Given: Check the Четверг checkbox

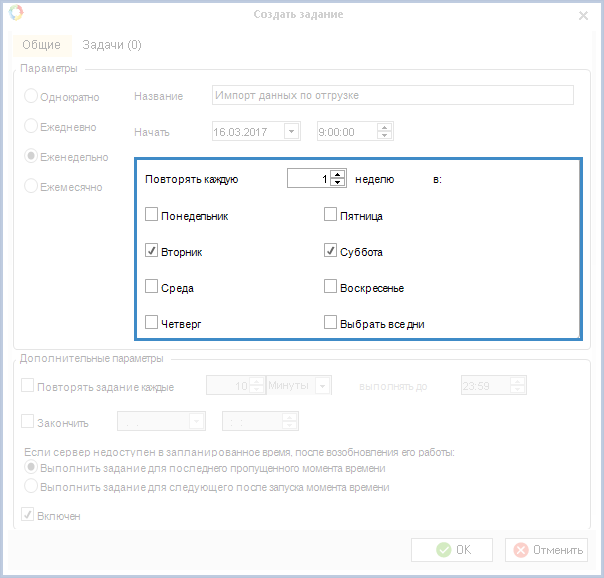Looking at the screenshot, I should 151,322.
